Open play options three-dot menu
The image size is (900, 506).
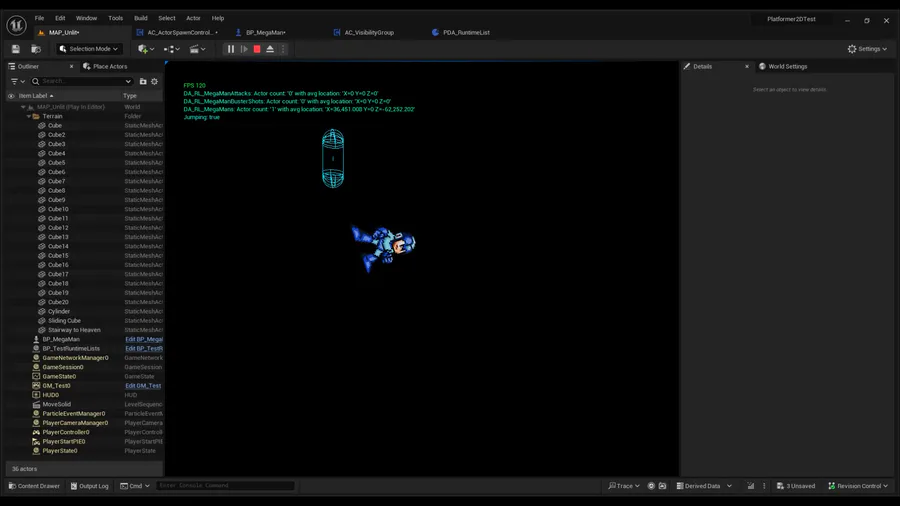click(x=283, y=49)
